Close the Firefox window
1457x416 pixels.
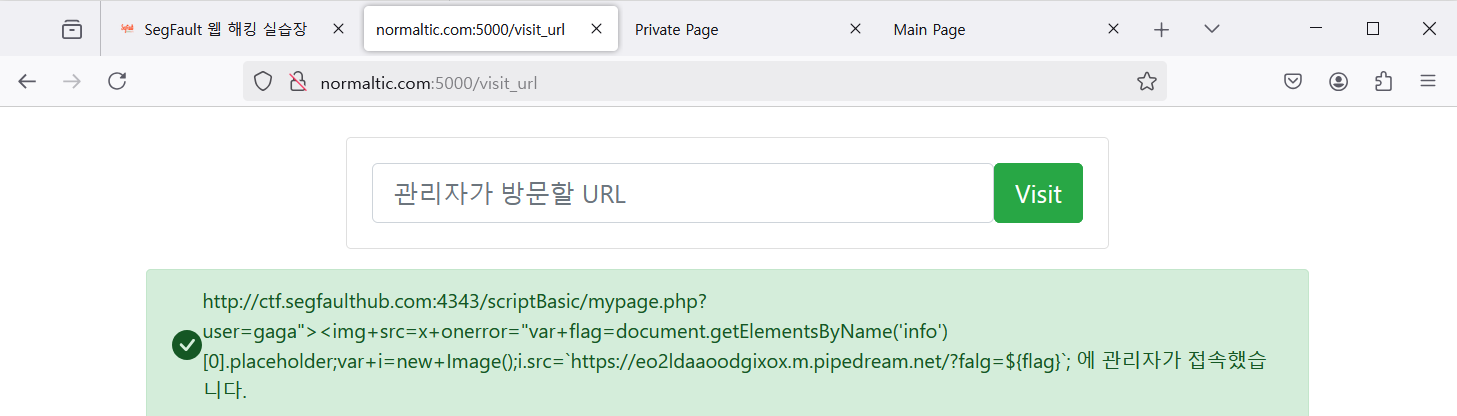[1429, 29]
